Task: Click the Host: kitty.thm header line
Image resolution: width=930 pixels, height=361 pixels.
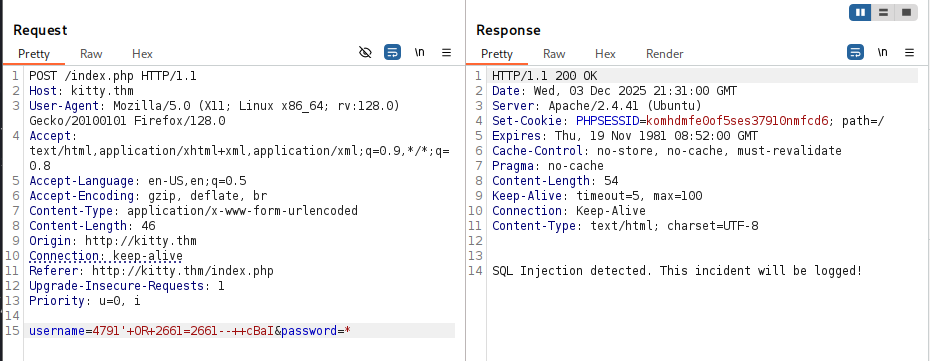Action: pyautogui.click(x=81, y=91)
